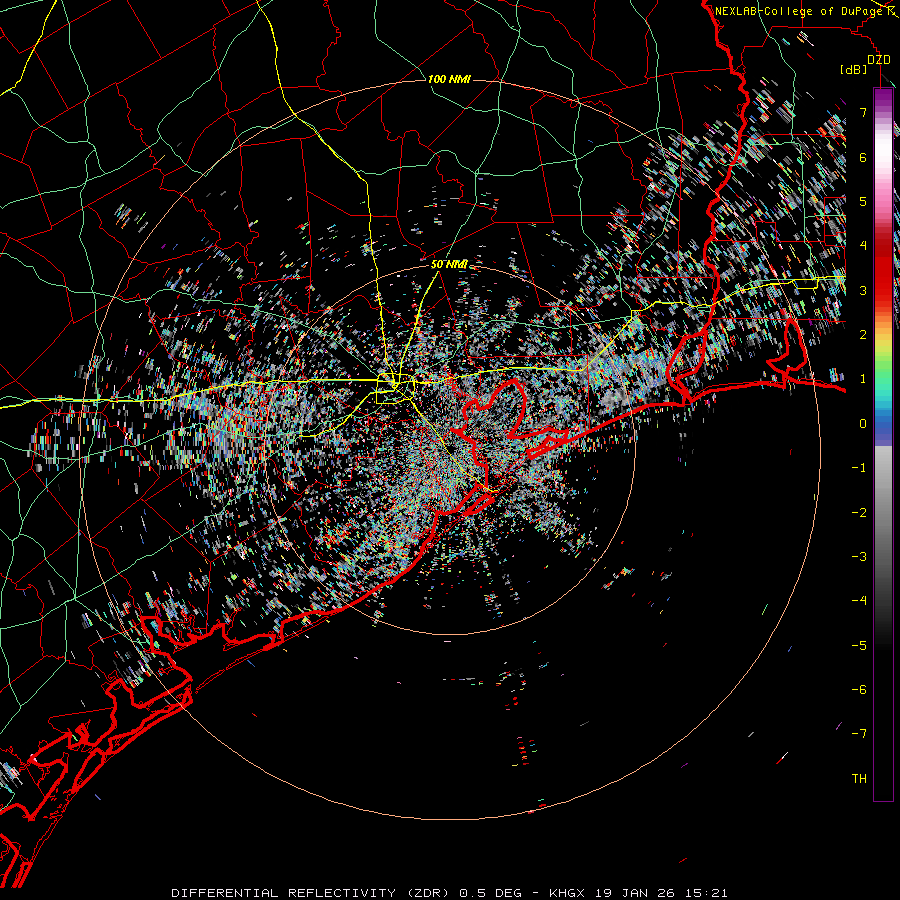
Task: Click the 'KHGX' radar site identifier
Action: (567, 893)
